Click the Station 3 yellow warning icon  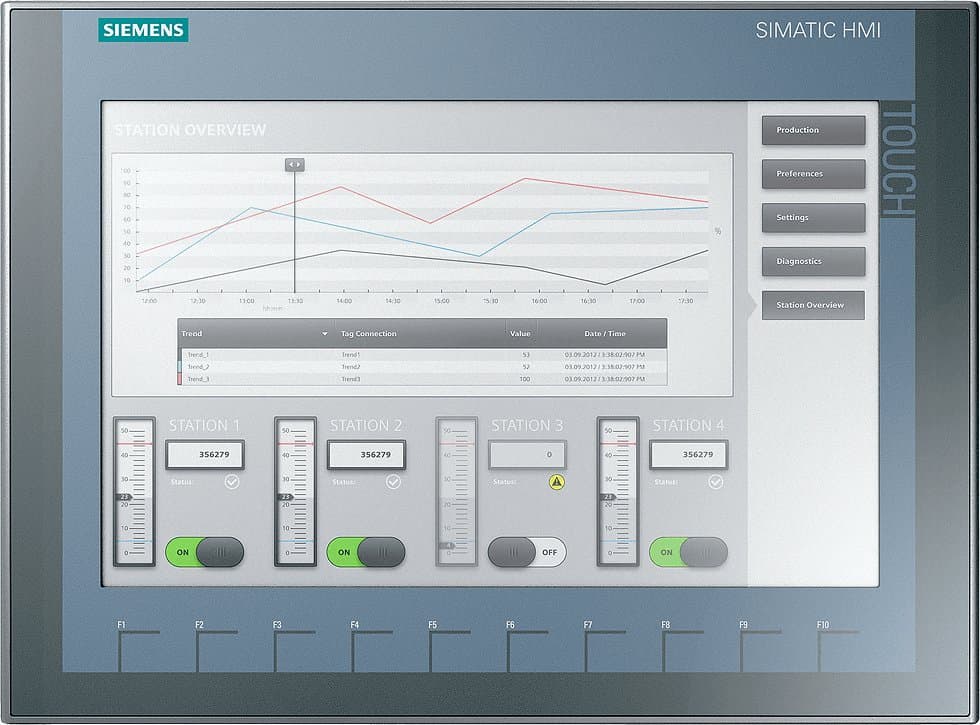tap(556, 482)
